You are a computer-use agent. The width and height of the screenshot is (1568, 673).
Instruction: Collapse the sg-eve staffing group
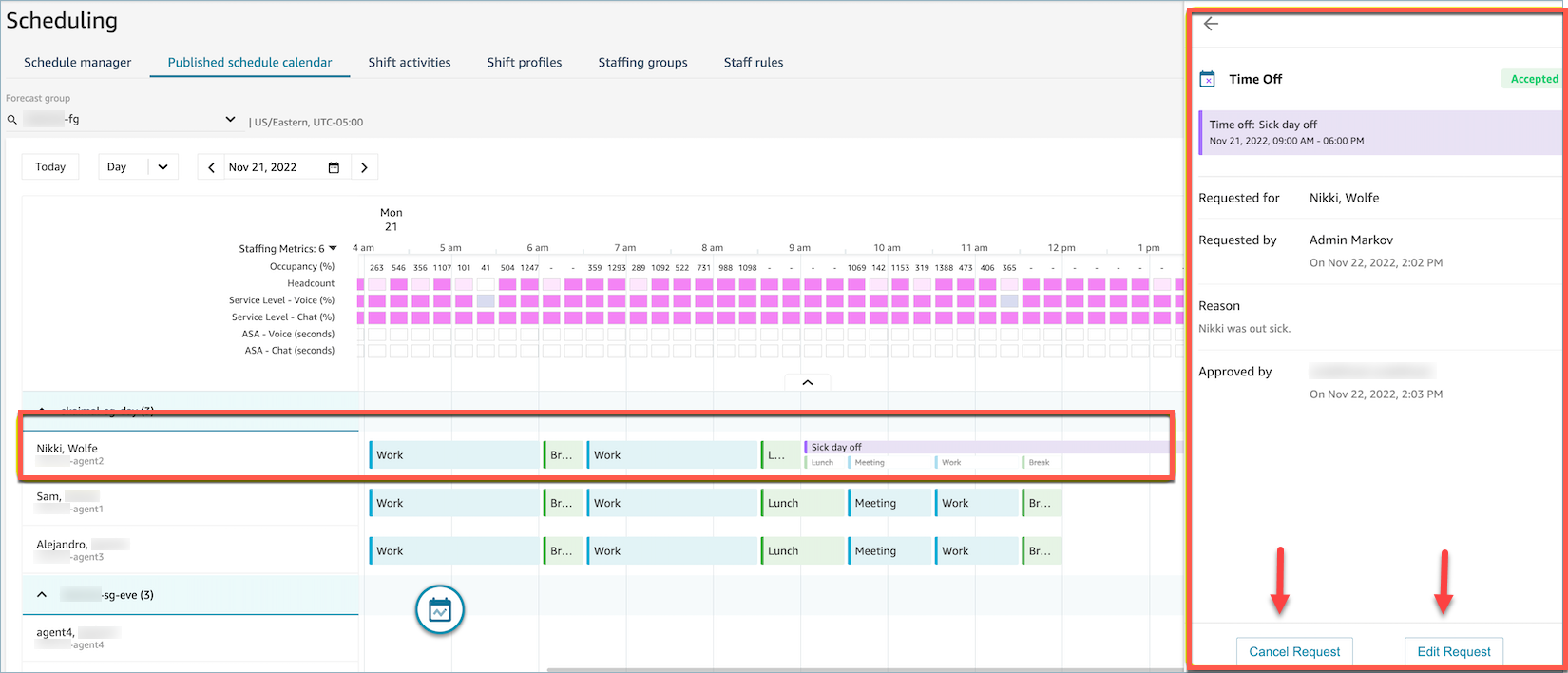(42, 594)
